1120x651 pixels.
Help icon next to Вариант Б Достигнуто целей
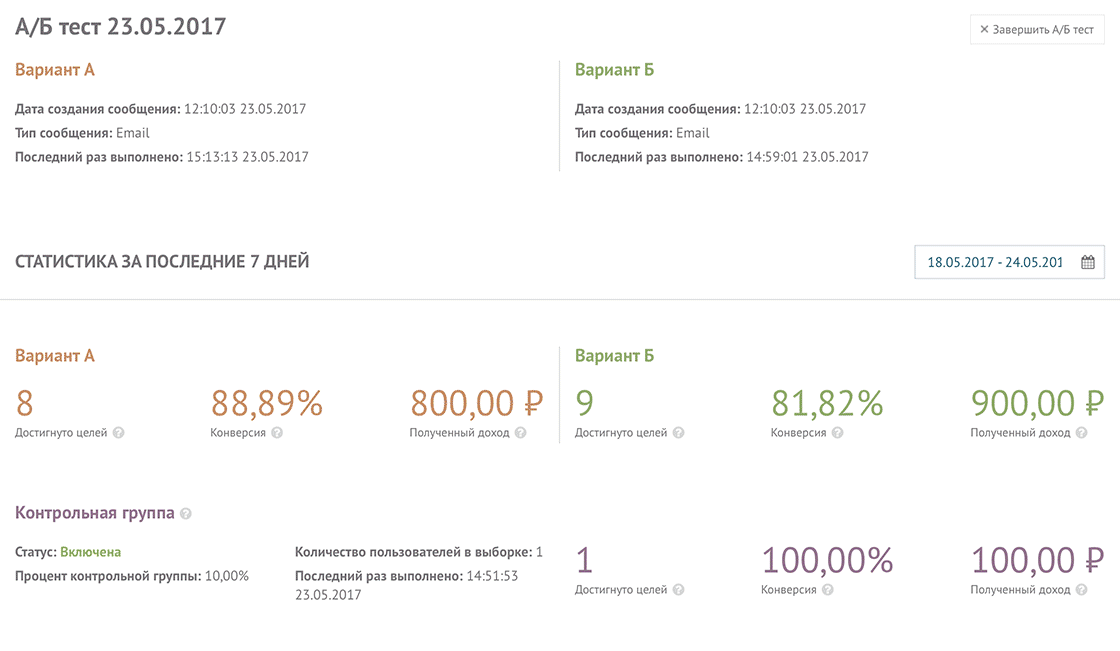[679, 433]
